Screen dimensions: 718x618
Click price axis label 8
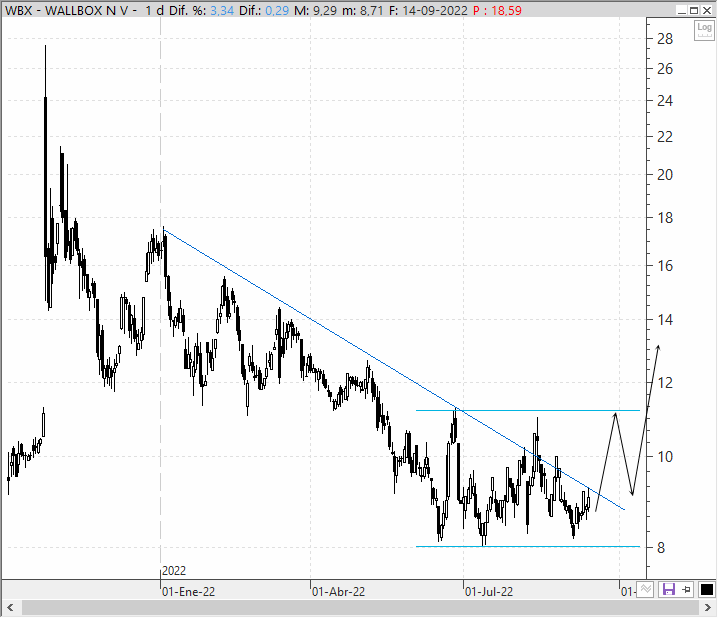point(661,548)
